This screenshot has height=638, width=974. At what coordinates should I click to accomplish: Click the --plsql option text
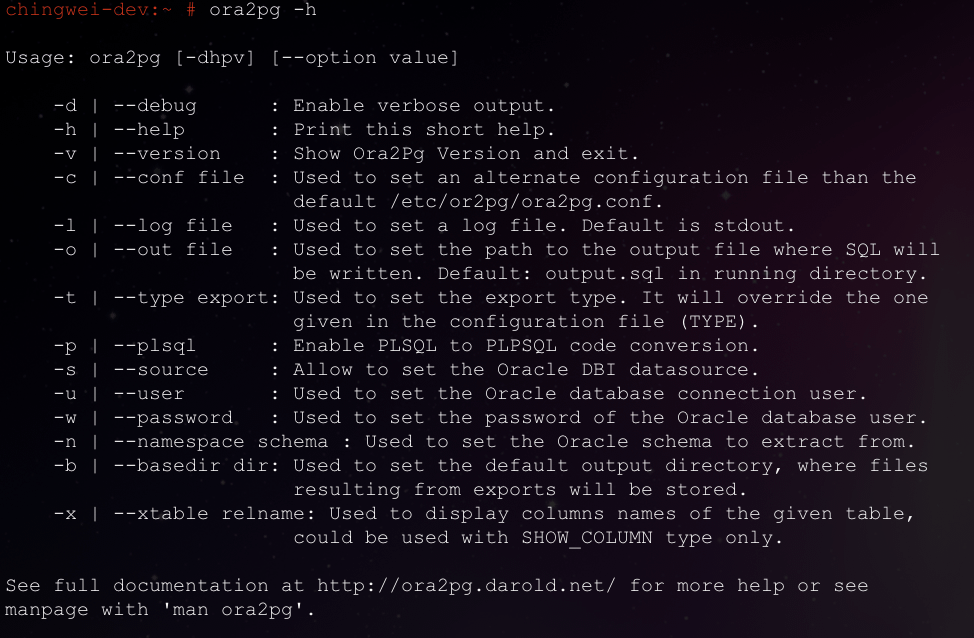point(155,345)
